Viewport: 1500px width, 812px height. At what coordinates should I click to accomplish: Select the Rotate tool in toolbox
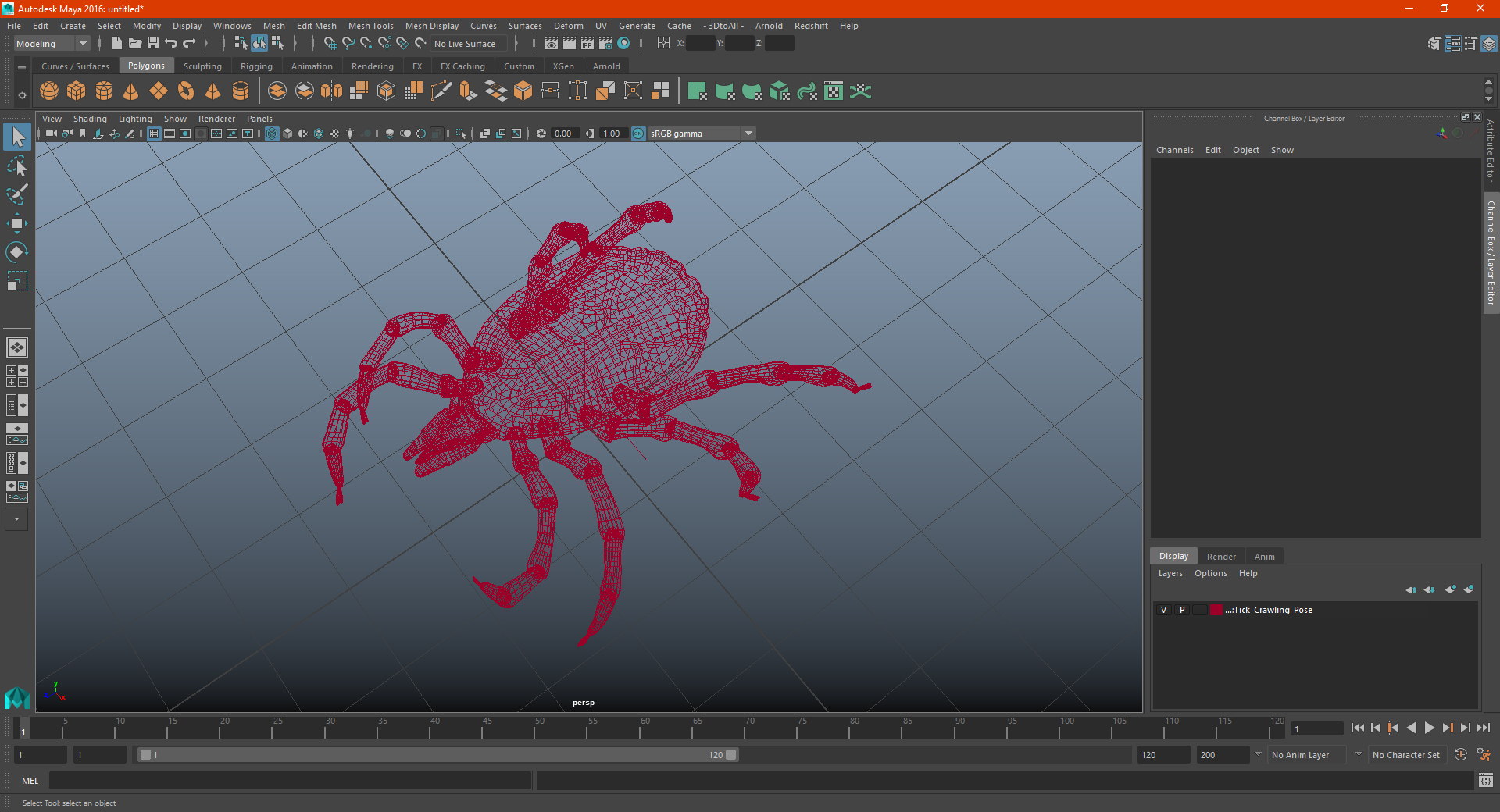[16, 252]
